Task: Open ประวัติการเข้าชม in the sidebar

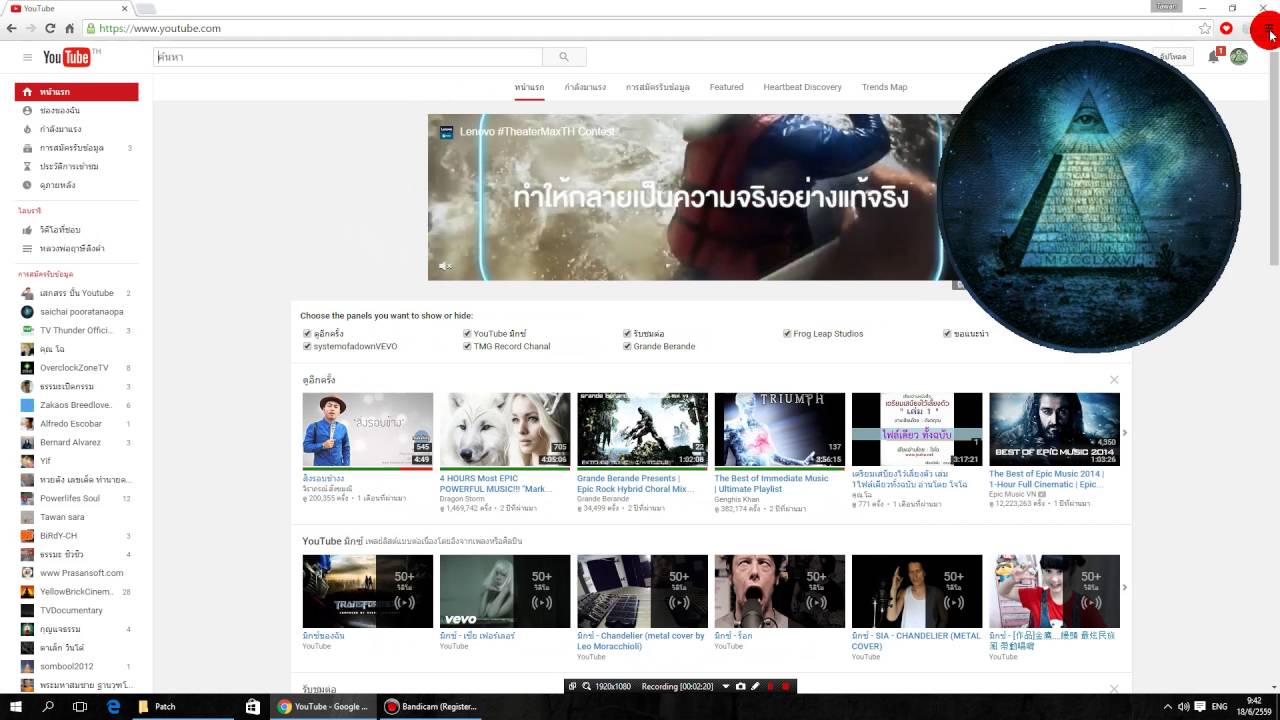Action: point(77,166)
